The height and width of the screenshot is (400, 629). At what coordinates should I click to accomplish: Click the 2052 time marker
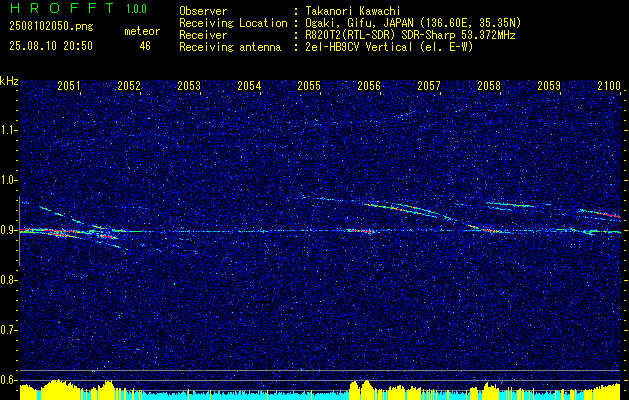click(x=129, y=86)
